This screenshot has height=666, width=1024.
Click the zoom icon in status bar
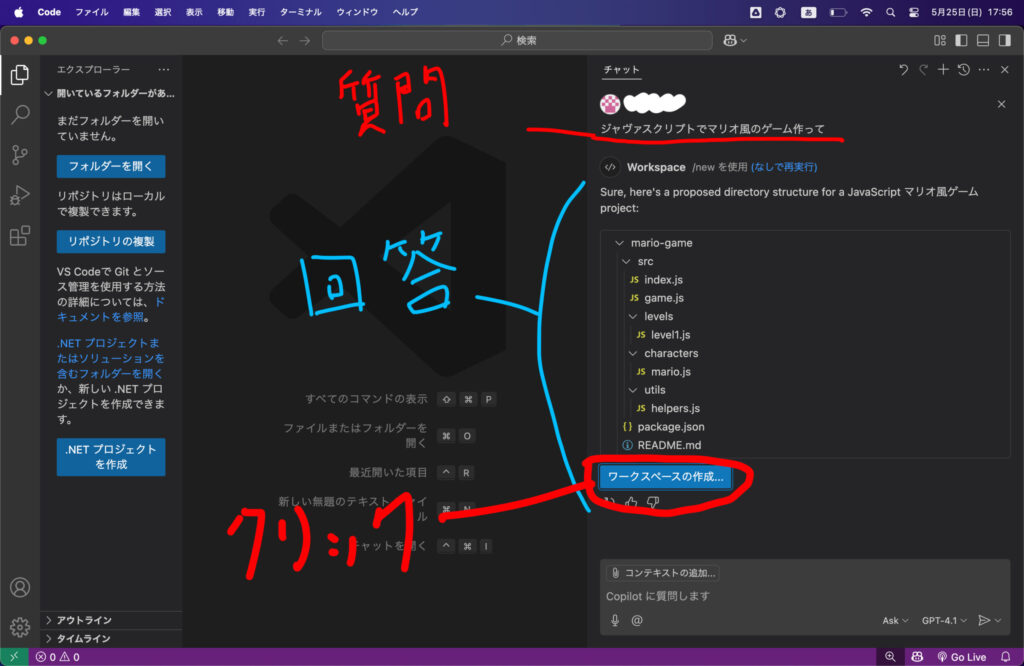coord(890,657)
